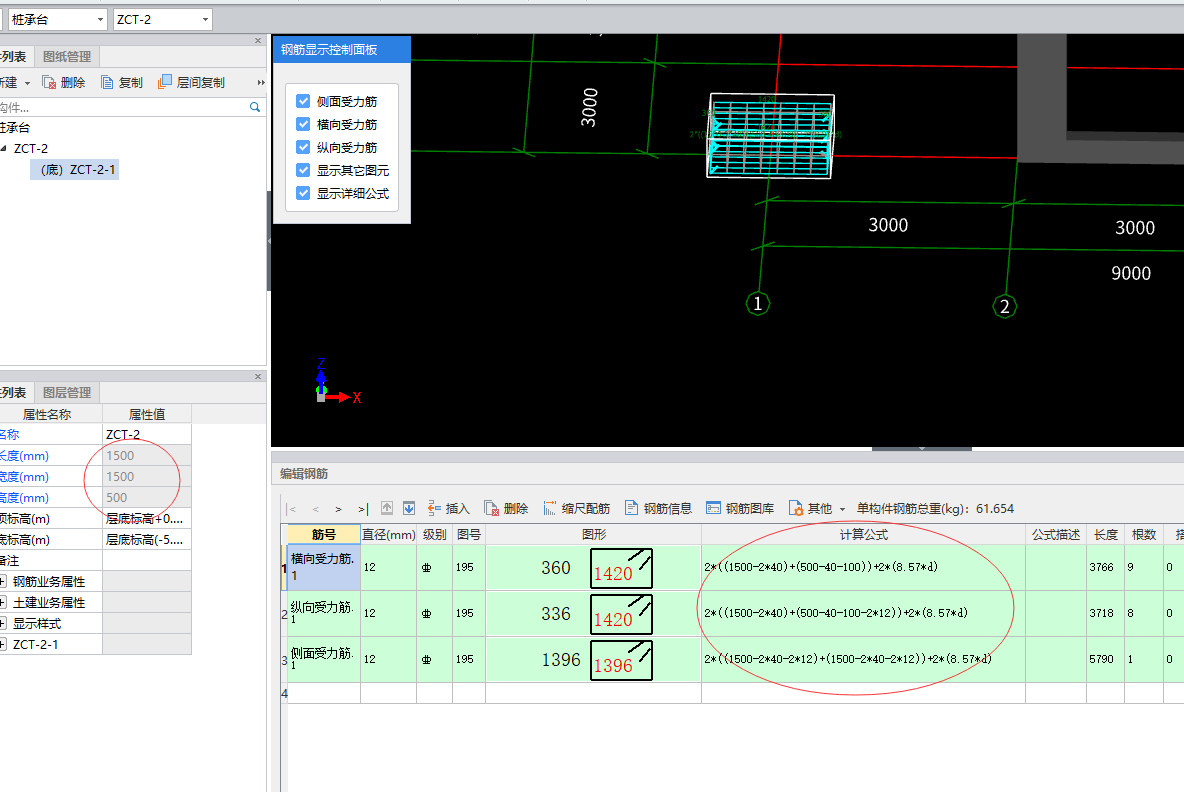The image size is (1184, 792).
Task: Go to previous rebar record
Action: (x=316, y=509)
